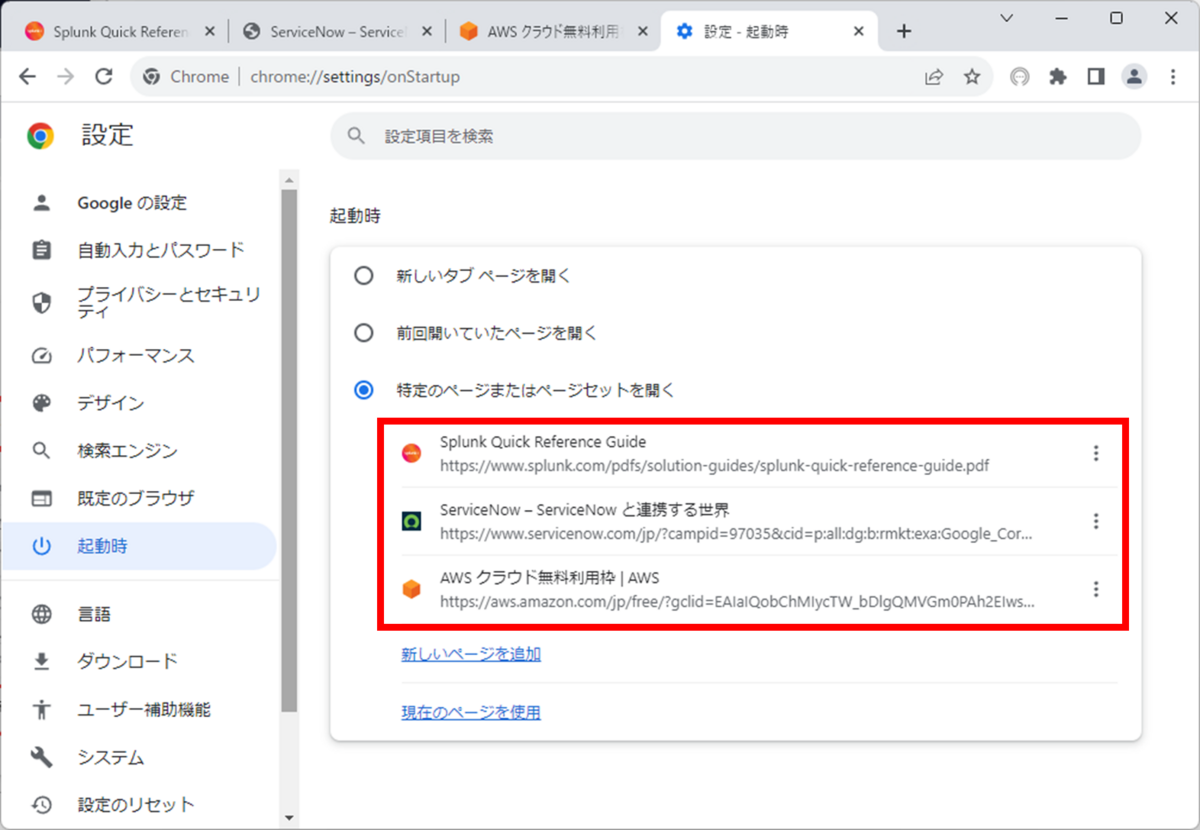Image resolution: width=1200 pixels, height=830 pixels.
Task: Click the forward navigation arrow
Action: [66, 77]
